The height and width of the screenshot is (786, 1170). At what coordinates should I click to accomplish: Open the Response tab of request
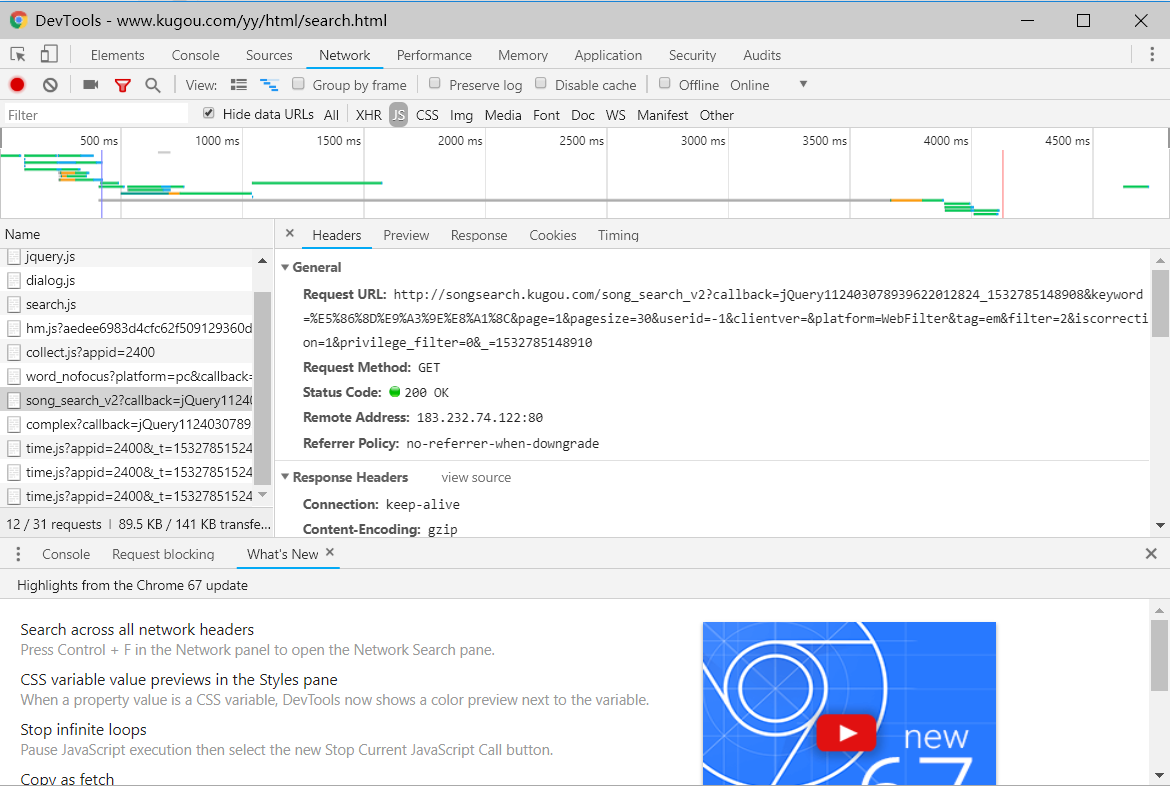click(479, 235)
